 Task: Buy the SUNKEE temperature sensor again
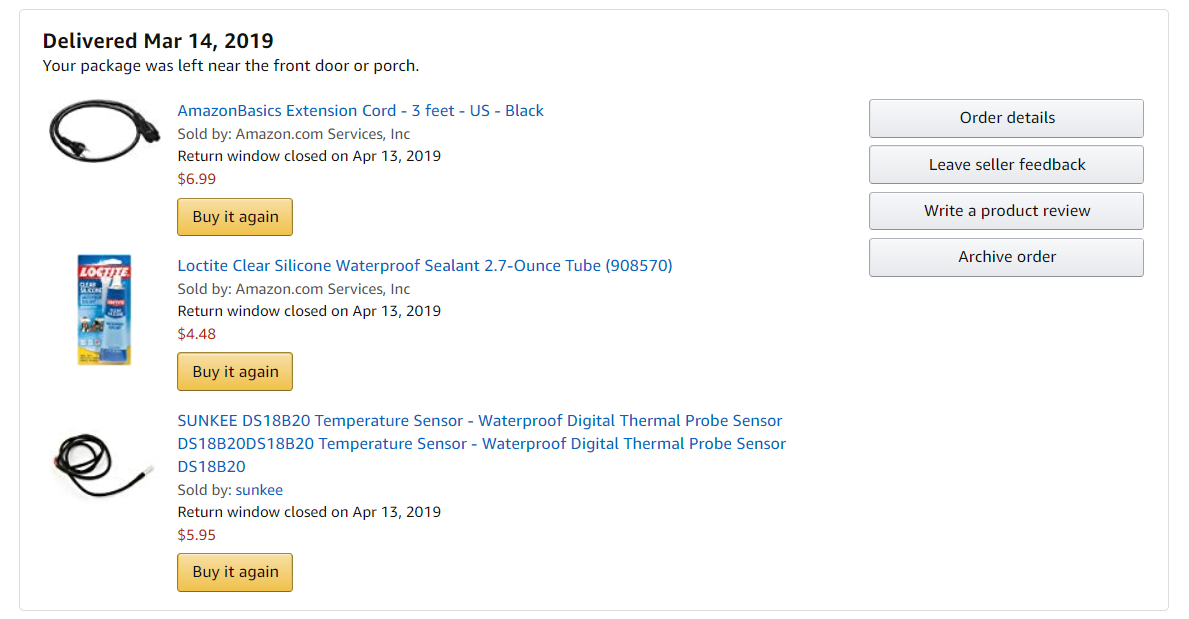(235, 572)
